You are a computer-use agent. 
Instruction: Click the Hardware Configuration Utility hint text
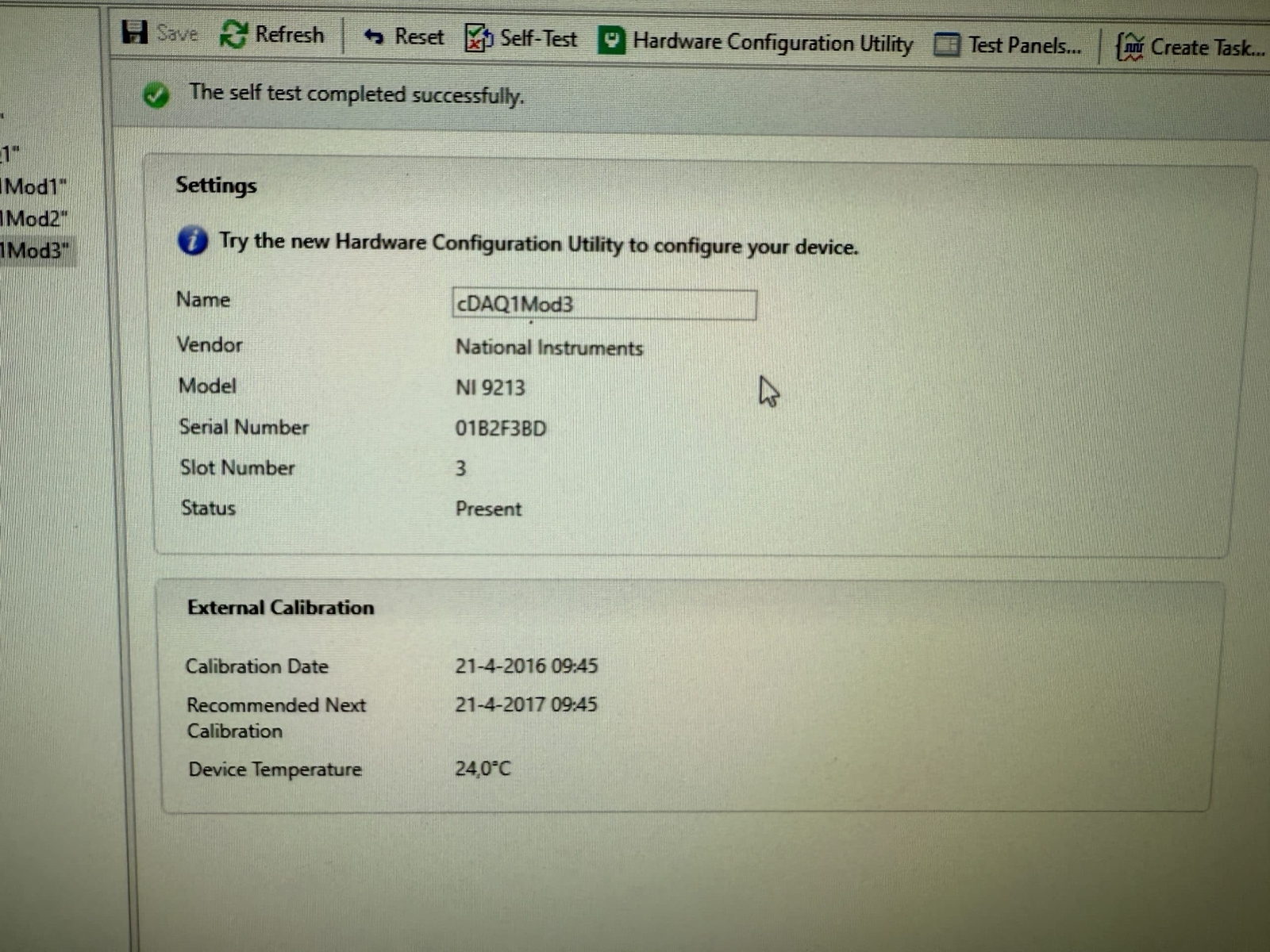click(538, 244)
